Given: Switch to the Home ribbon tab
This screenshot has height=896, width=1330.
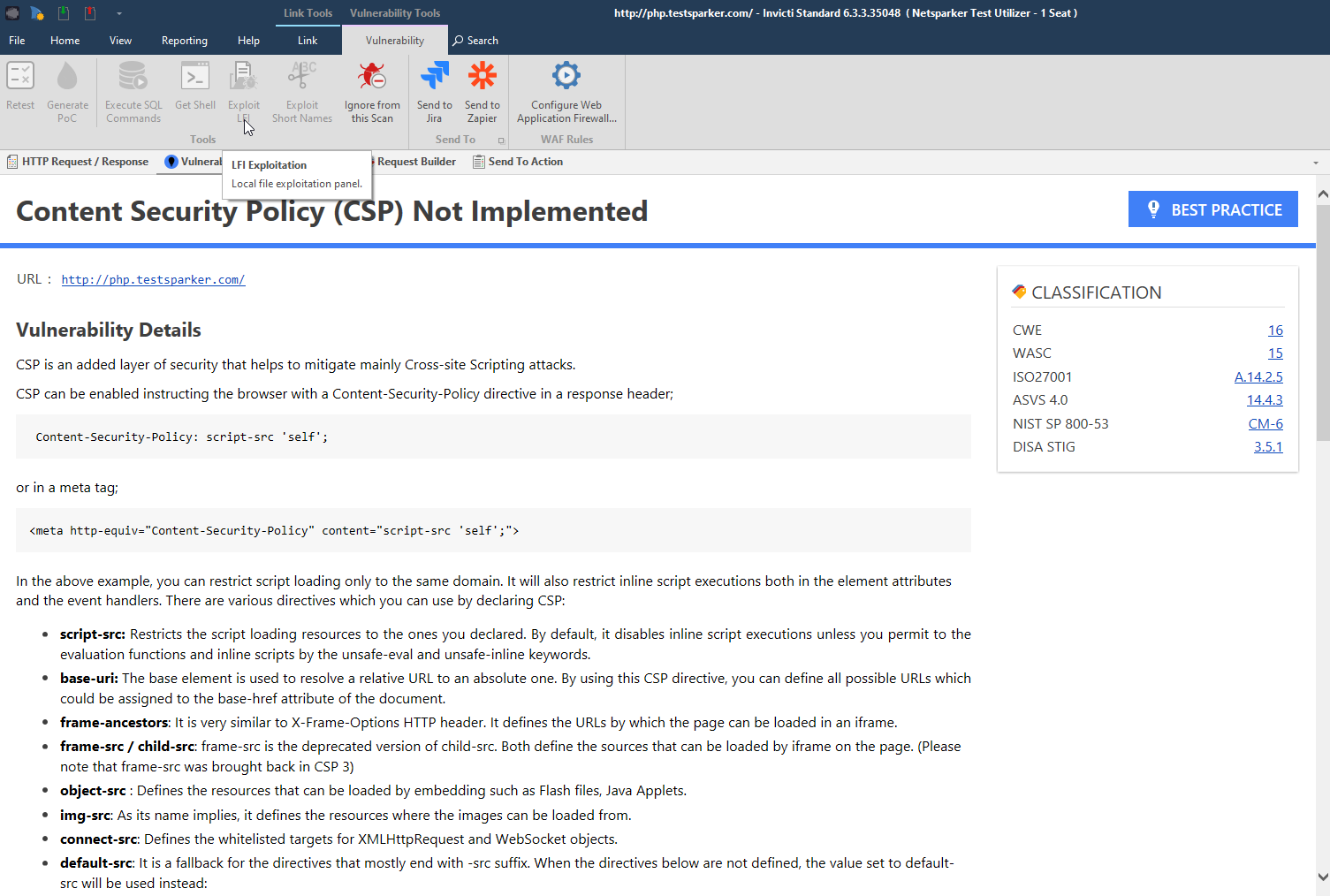Looking at the screenshot, I should (65, 41).
